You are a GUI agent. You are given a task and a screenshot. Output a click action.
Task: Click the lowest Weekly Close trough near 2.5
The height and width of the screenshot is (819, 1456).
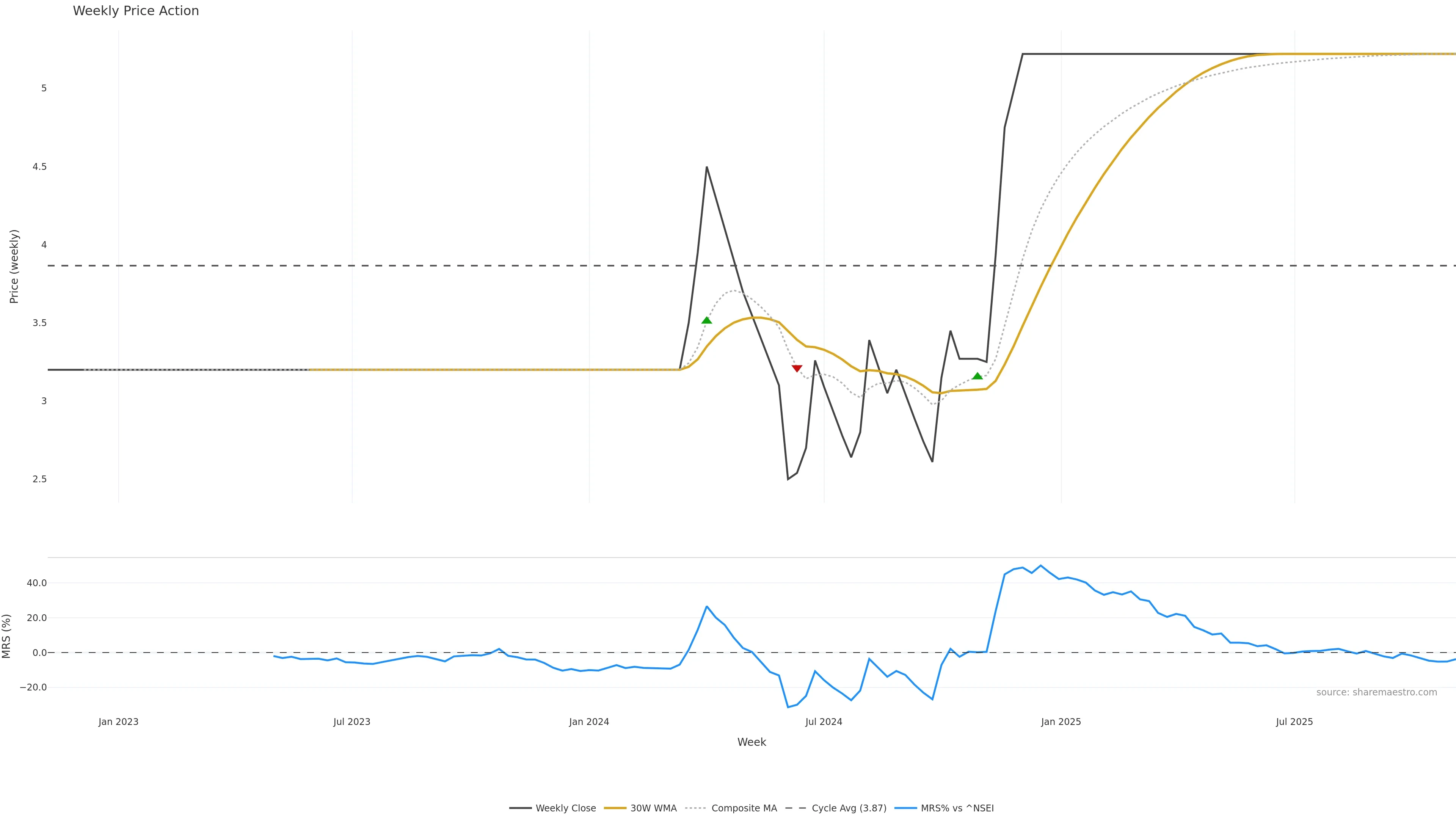pyautogui.click(x=788, y=479)
